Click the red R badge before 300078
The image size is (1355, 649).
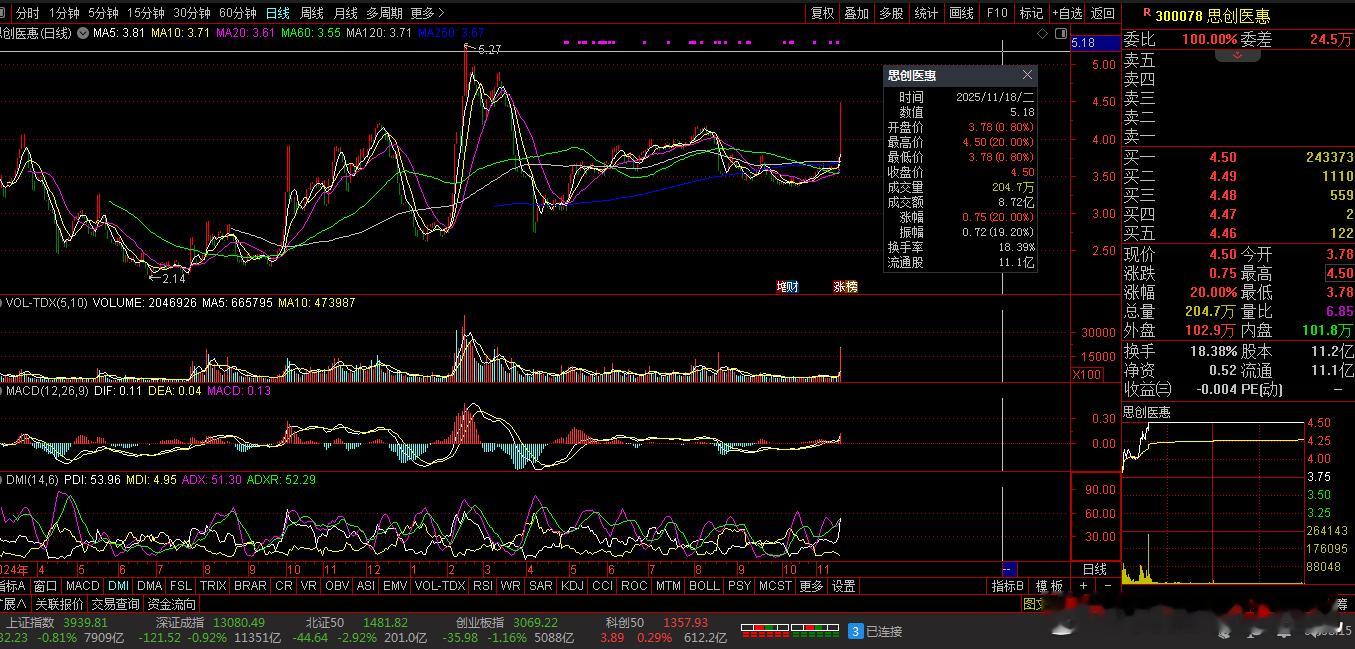tap(1146, 15)
